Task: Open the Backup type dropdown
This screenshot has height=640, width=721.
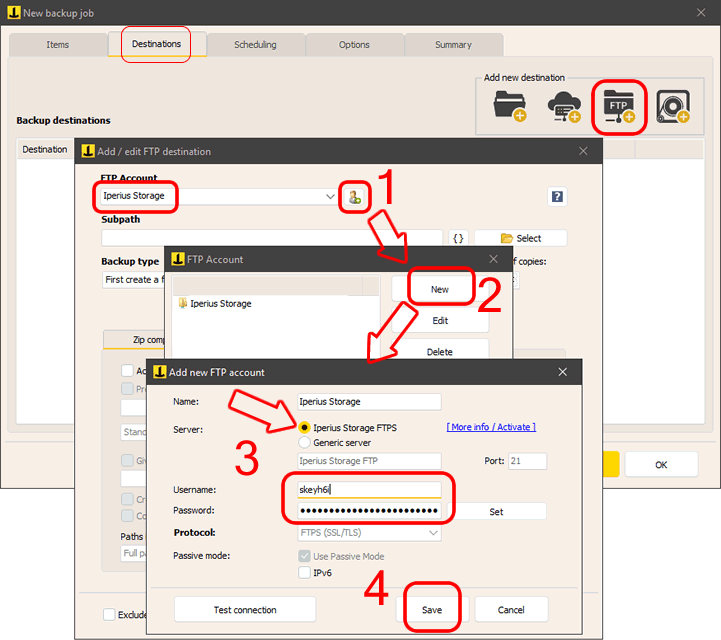Action: pos(133,280)
